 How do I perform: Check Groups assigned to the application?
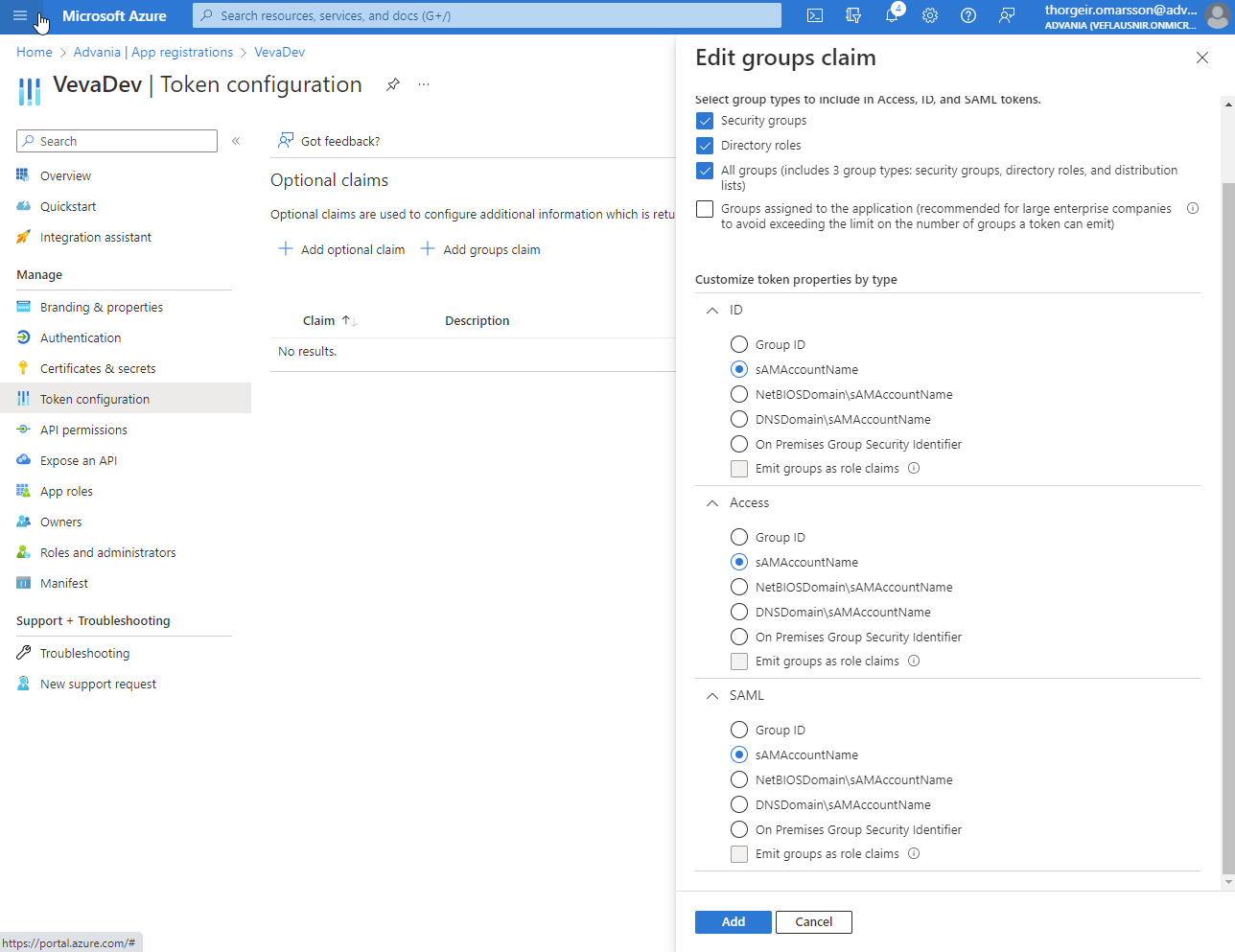(705, 209)
